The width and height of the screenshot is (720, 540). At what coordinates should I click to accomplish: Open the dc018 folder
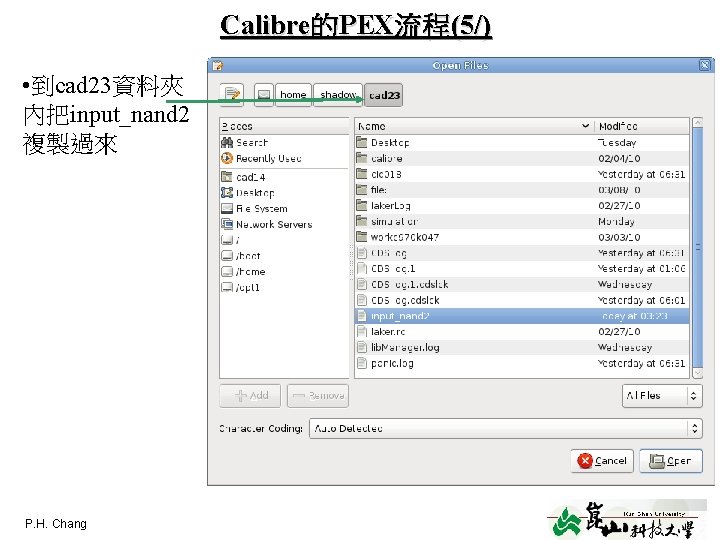522,174
